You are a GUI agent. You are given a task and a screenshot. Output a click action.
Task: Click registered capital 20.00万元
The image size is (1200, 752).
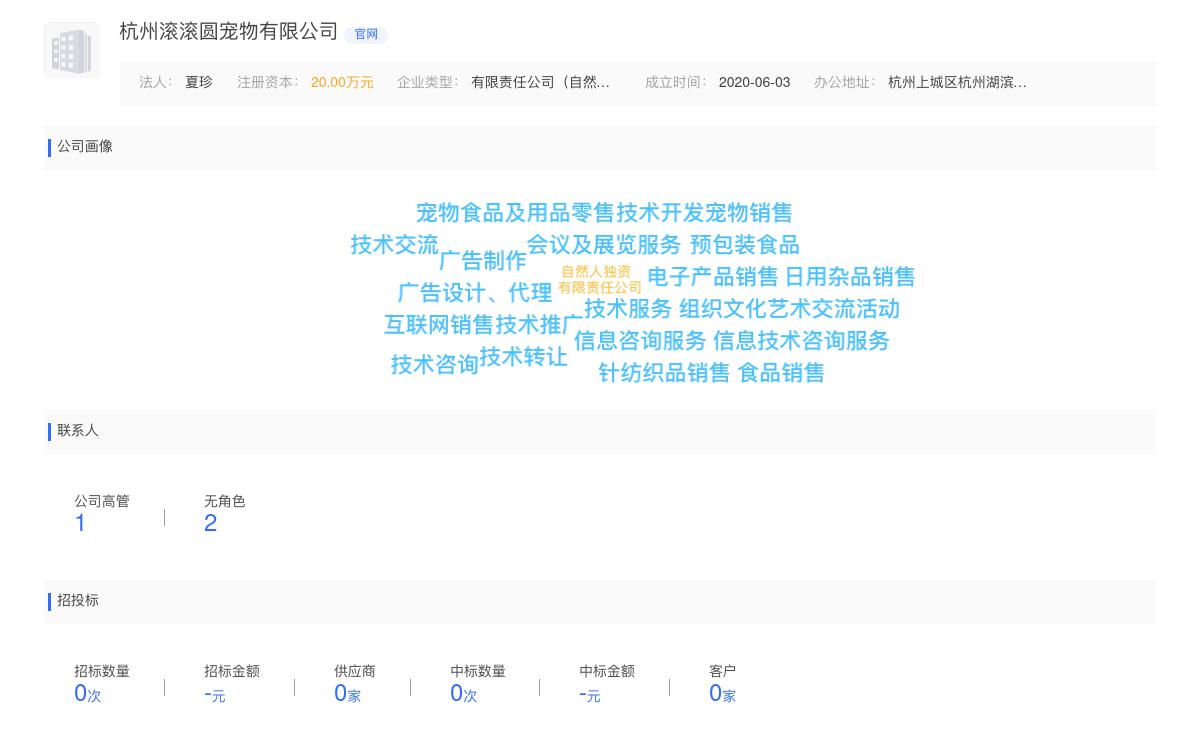342,83
